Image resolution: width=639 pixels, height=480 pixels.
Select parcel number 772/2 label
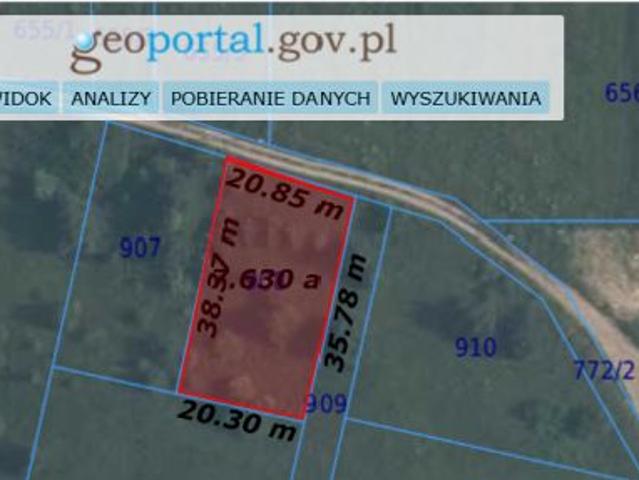[604, 370]
